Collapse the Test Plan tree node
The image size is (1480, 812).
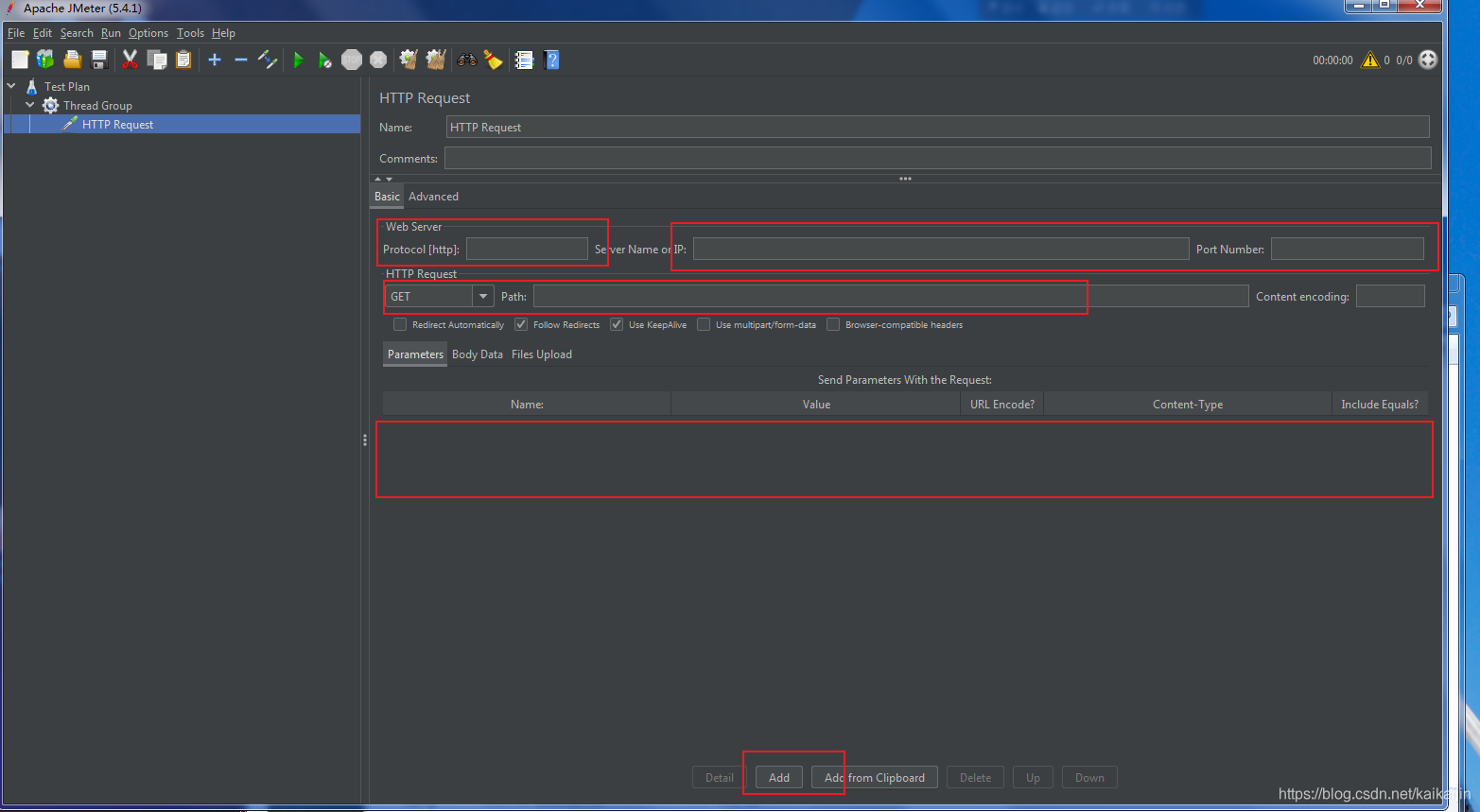coord(11,86)
